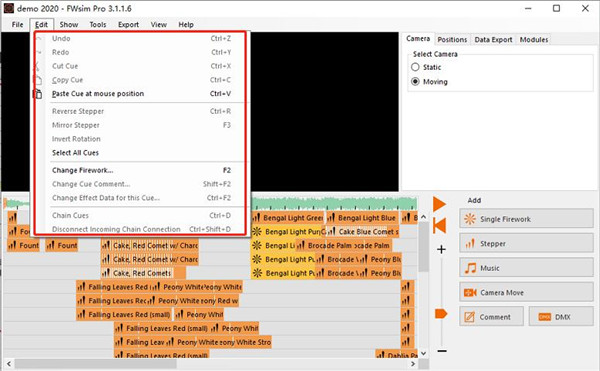The width and height of the screenshot is (600, 371).
Task: Add a Comment cue
Action: pyautogui.click(x=491, y=317)
